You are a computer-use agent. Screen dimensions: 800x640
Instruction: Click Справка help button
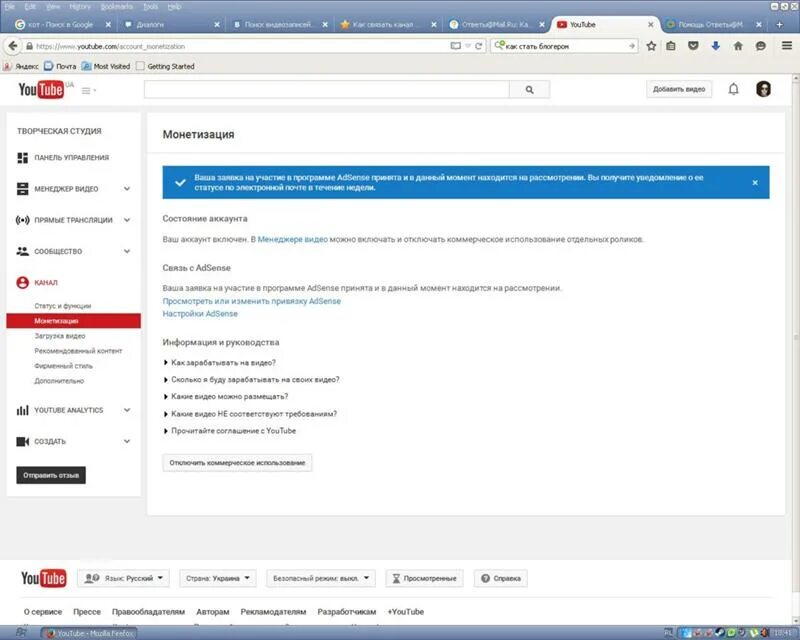click(x=501, y=578)
